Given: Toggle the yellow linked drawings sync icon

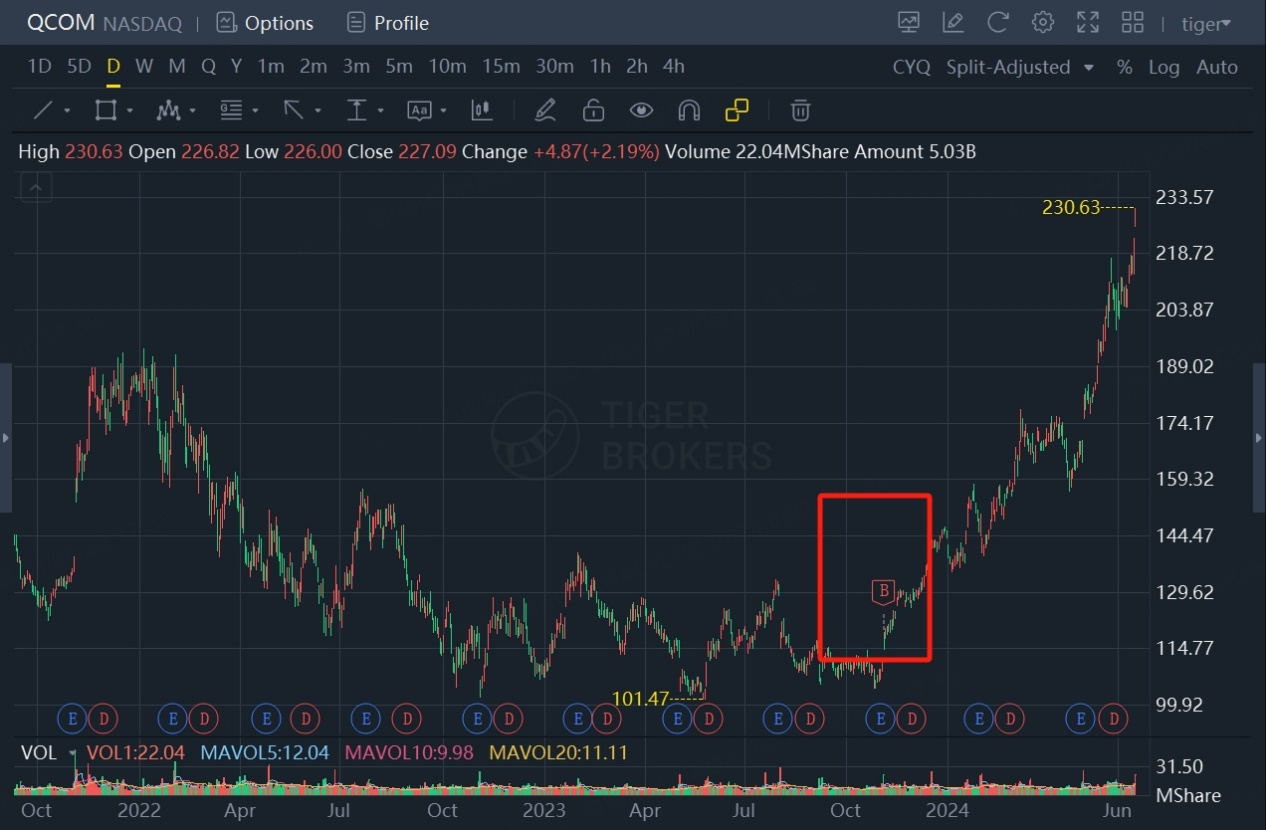Looking at the screenshot, I should tap(737, 110).
